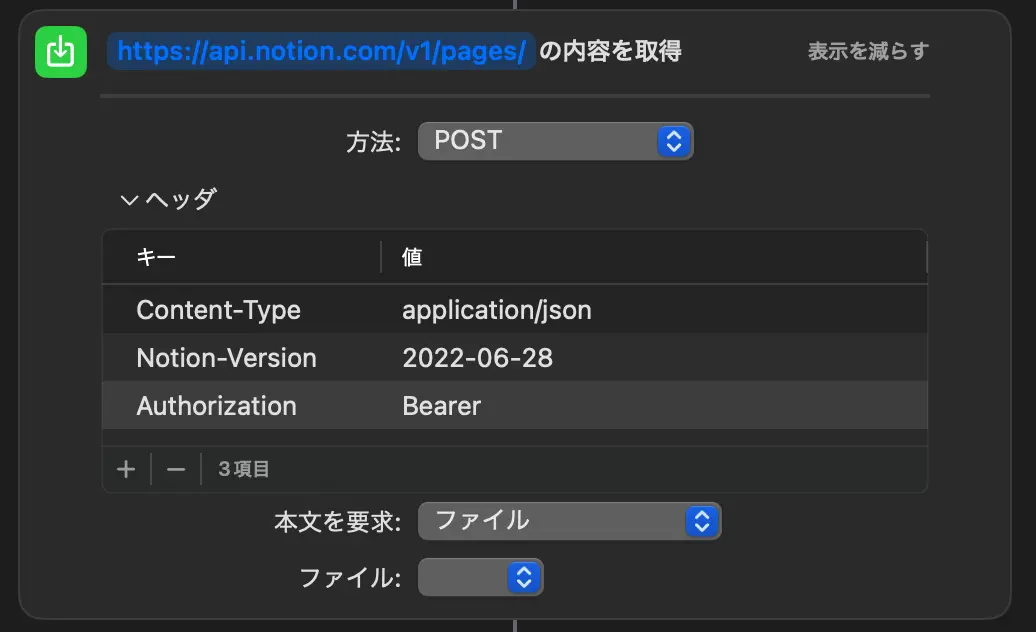Click the green Get Contents of URL action icon
1036x632 pixels.
coord(61,52)
